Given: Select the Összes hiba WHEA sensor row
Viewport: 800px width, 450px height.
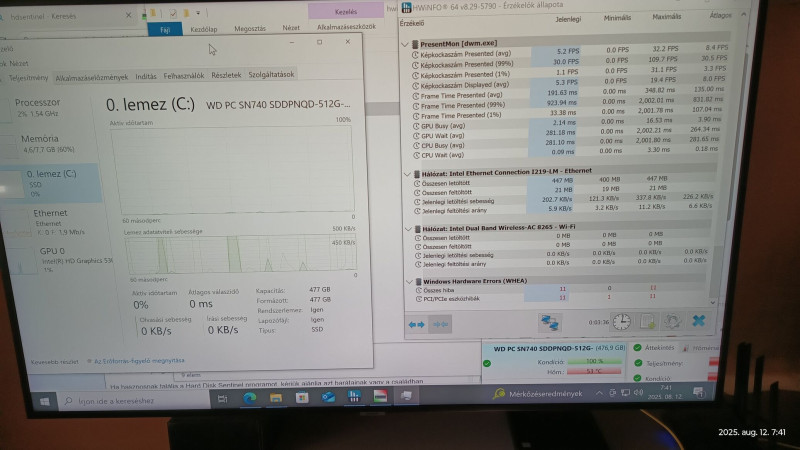Looking at the screenshot, I should tap(561, 289).
